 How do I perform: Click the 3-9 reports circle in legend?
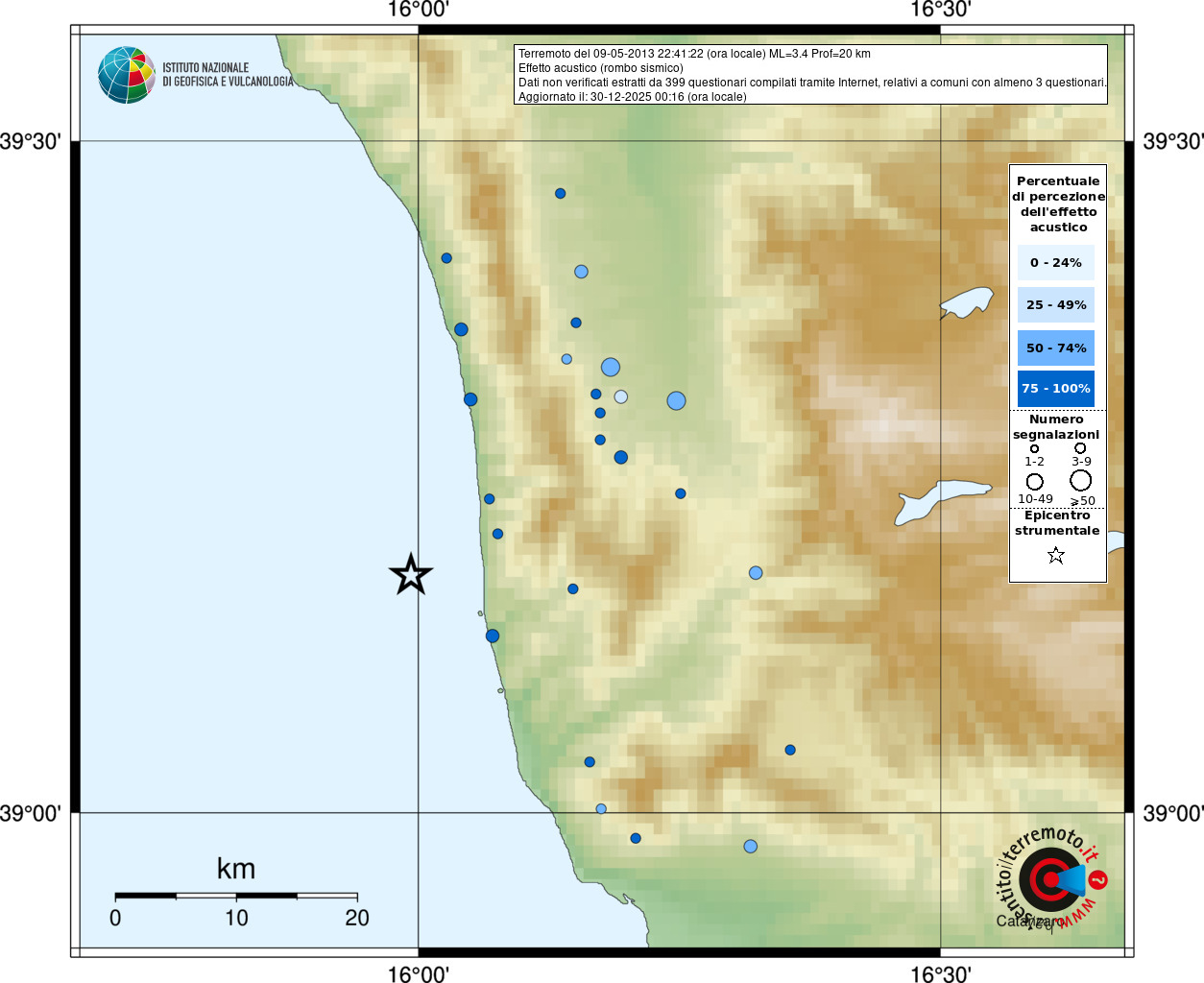(x=1080, y=448)
